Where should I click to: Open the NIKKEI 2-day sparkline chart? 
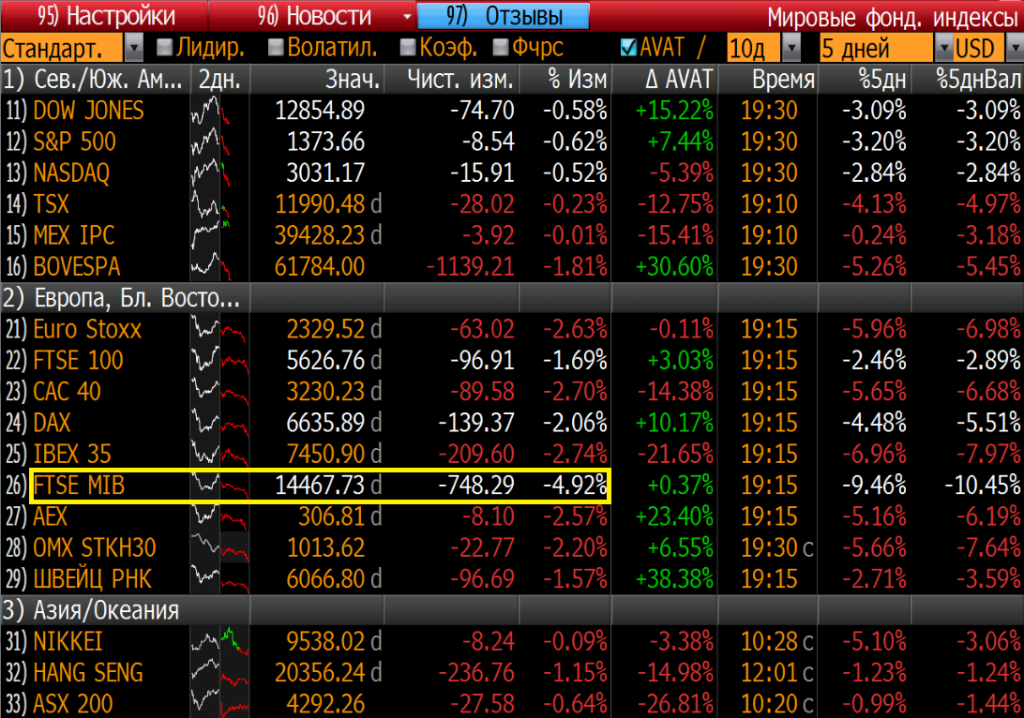pos(219,642)
